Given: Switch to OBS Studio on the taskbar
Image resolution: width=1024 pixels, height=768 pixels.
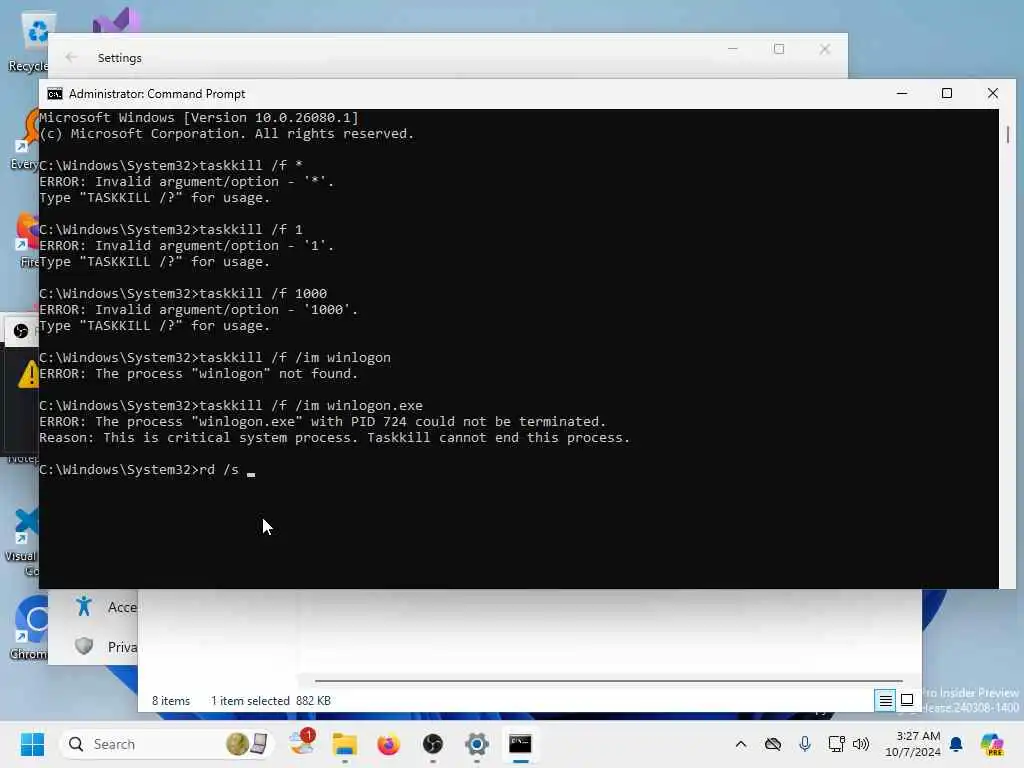Looking at the screenshot, I should click(432, 744).
